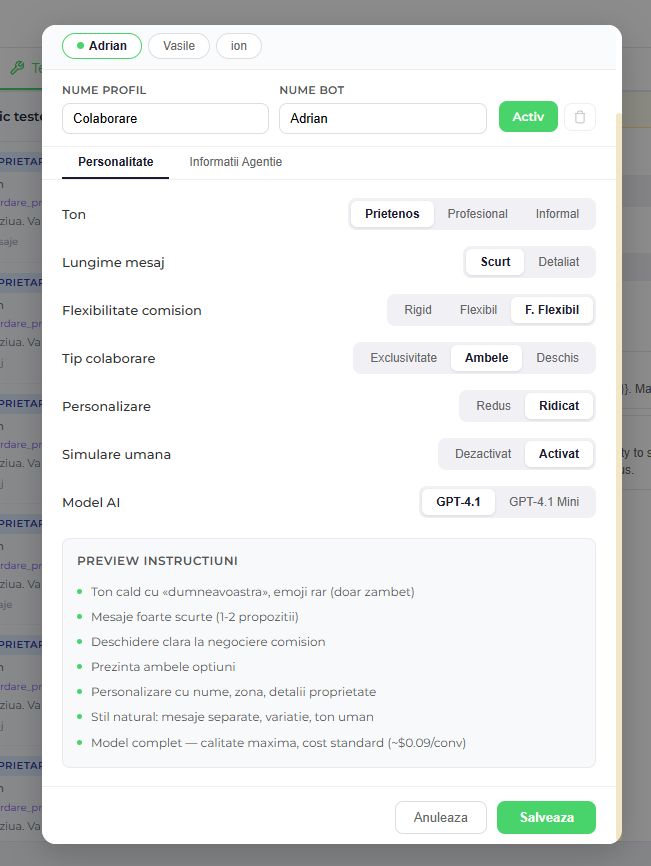Switch Model AI to GPT-4.1 Mini

546,501
